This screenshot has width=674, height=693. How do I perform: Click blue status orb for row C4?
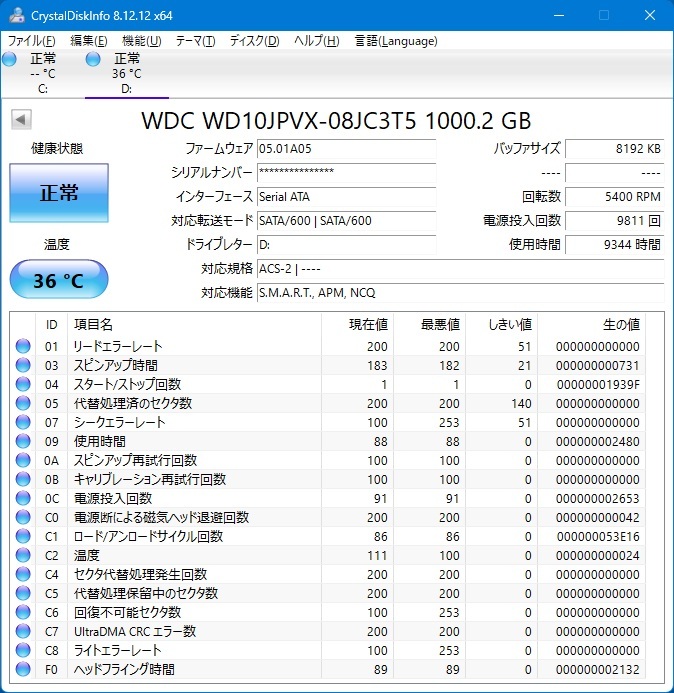[23, 574]
